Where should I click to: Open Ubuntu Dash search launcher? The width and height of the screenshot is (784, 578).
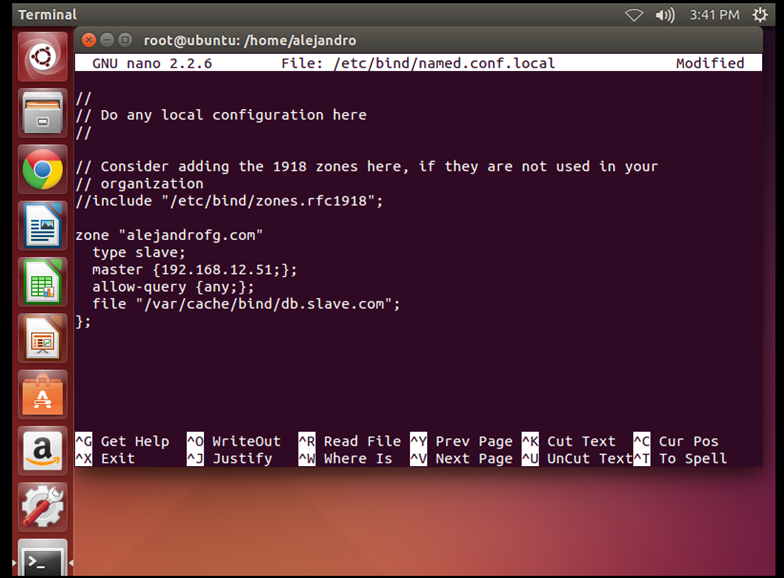coord(42,56)
